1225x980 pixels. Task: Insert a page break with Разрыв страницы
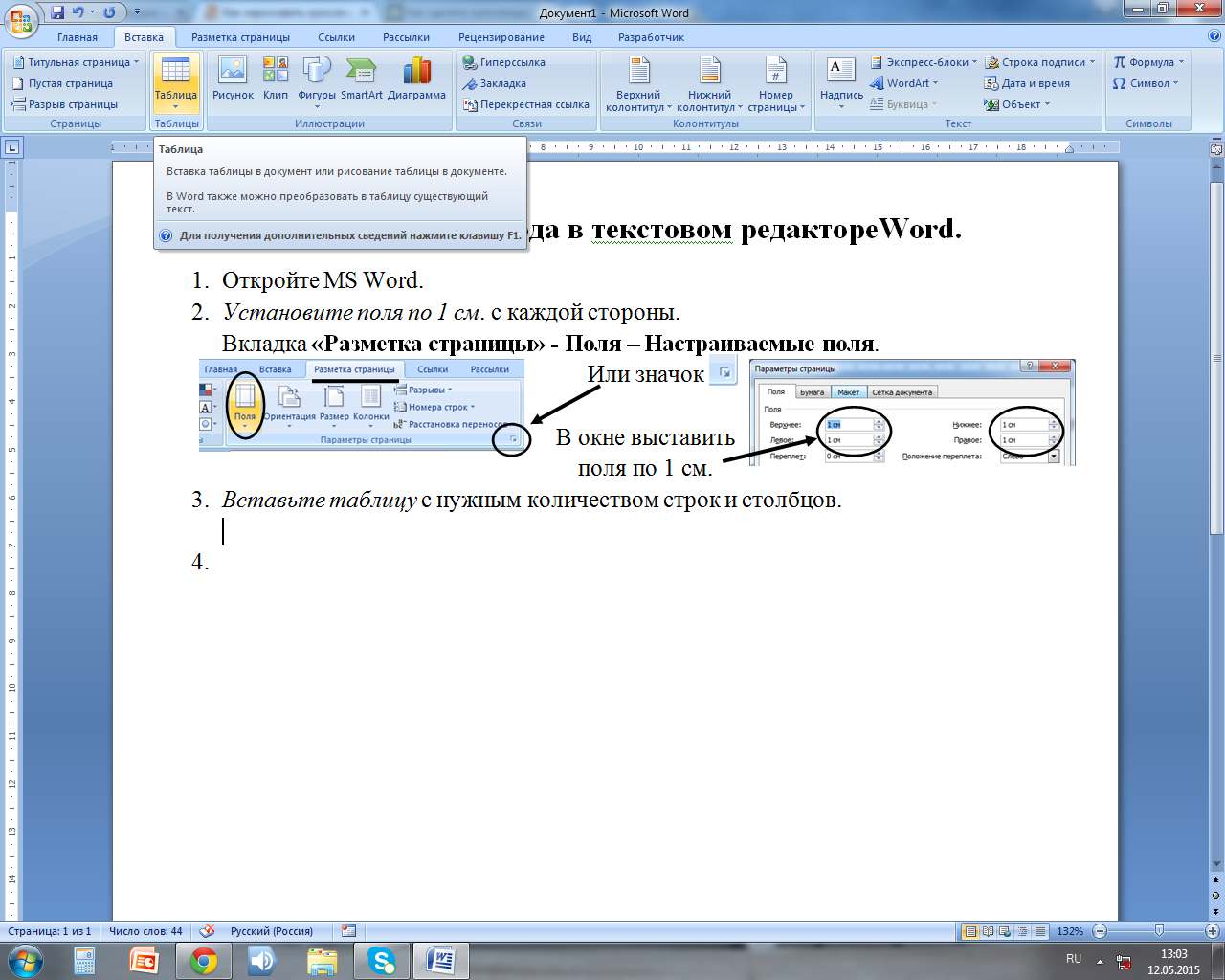pyautogui.click(x=64, y=104)
